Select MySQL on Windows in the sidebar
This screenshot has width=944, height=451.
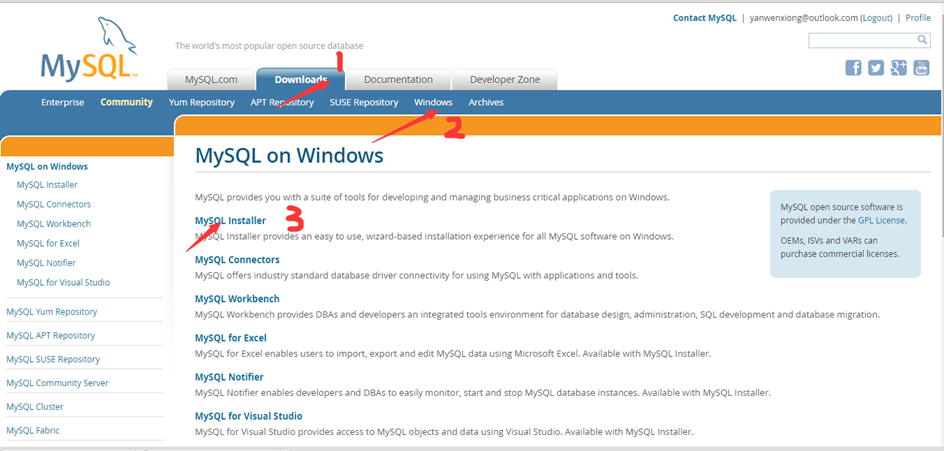[x=47, y=167]
